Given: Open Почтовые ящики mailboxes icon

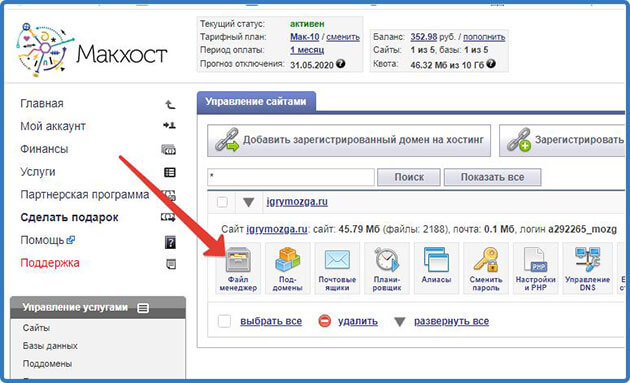Looking at the screenshot, I should click(x=337, y=268).
